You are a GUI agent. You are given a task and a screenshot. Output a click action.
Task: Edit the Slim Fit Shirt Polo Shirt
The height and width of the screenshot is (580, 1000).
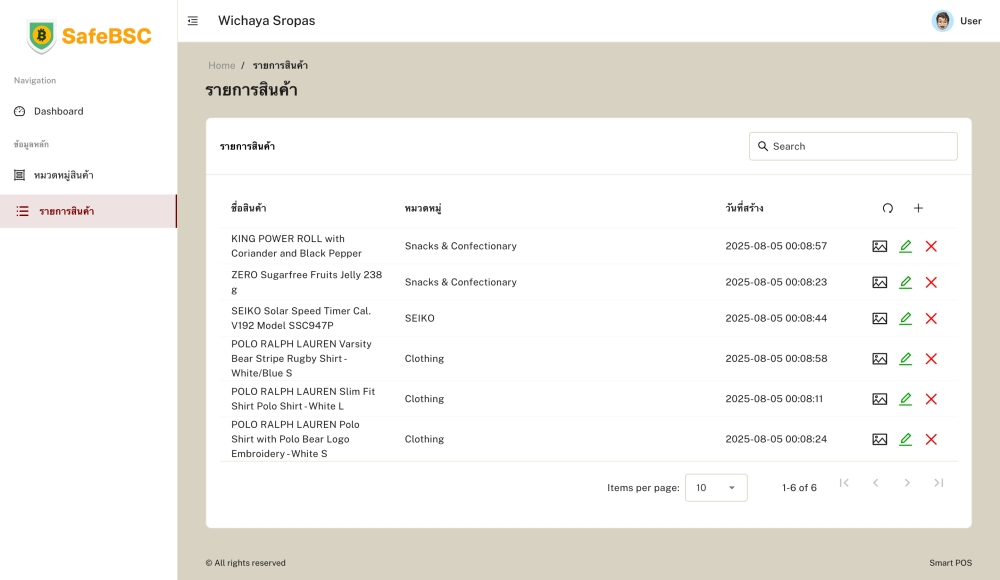tap(906, 399)
